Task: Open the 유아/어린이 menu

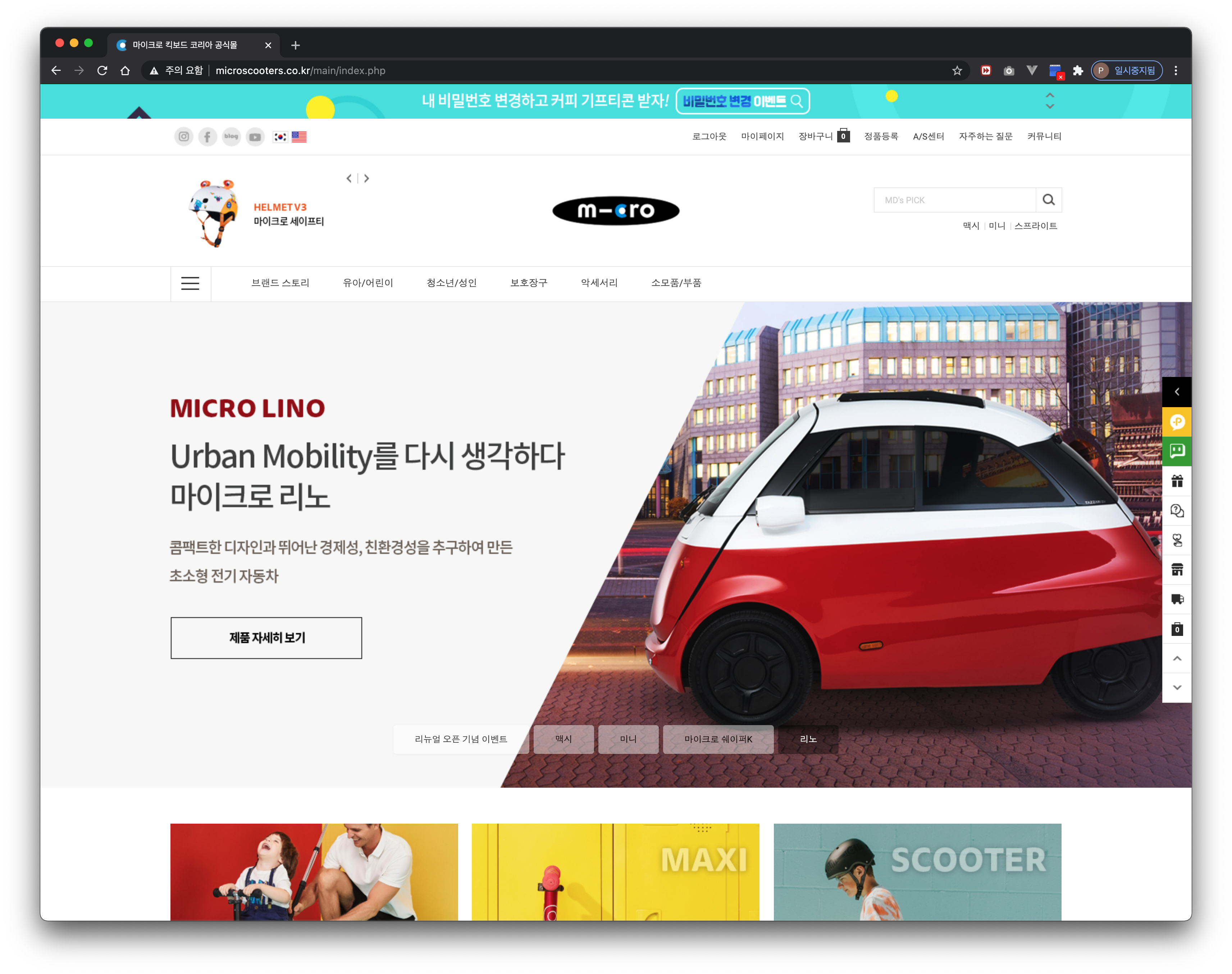Action: click(368, 283)
